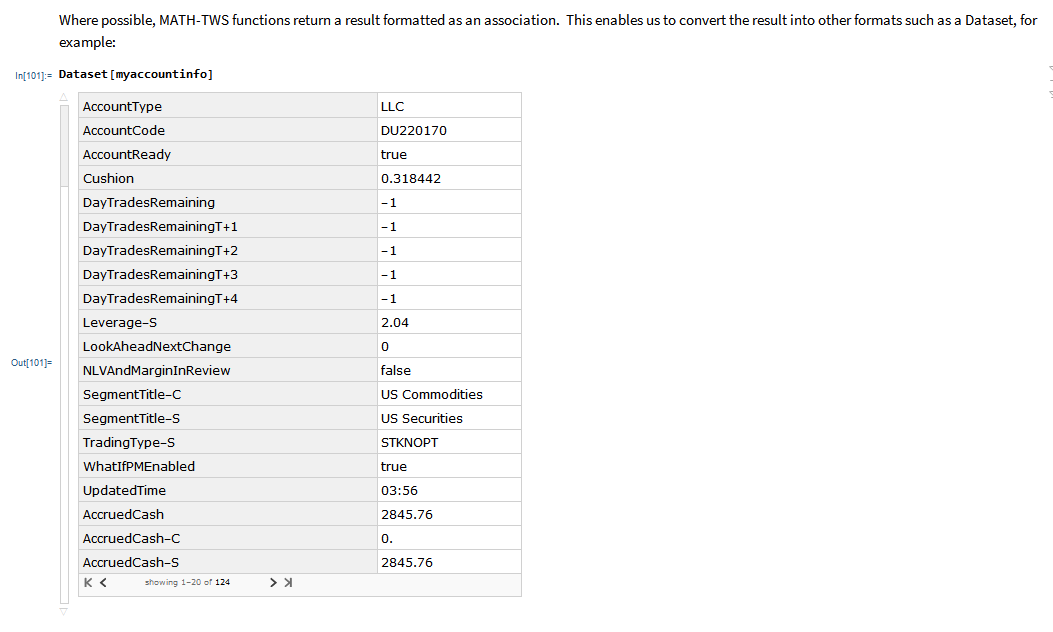Jump to last page of dataset
Screen dimensions: 1053x632
(x=288, y=582)
